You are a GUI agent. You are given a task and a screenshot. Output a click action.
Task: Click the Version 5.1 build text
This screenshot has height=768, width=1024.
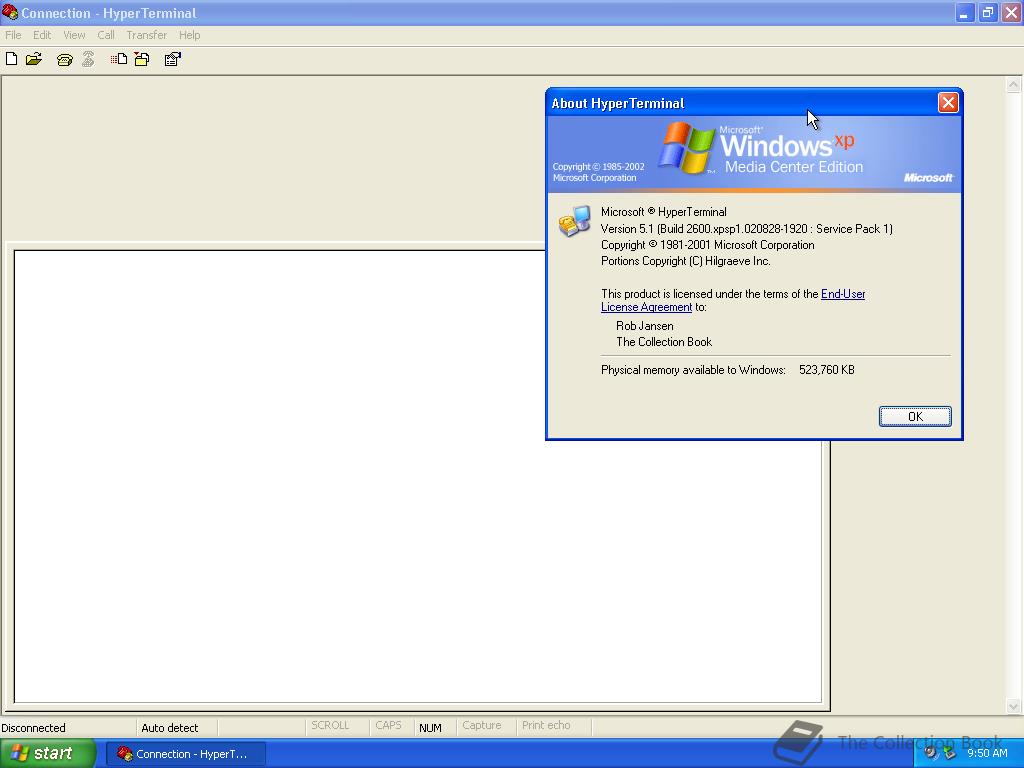[x=746, y=229]
